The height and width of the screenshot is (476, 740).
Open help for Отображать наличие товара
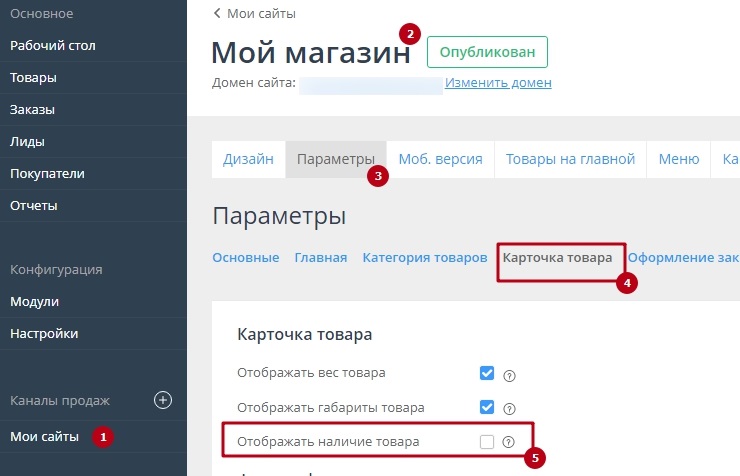click(x=508, y=442)
